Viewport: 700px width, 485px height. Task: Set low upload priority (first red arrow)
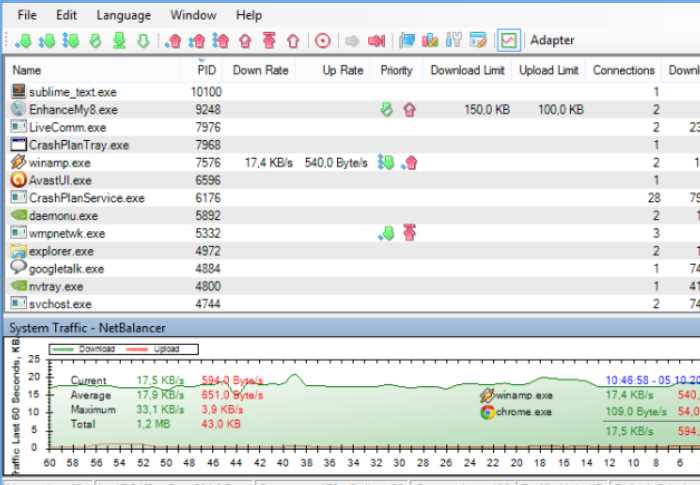click(173, 41)
